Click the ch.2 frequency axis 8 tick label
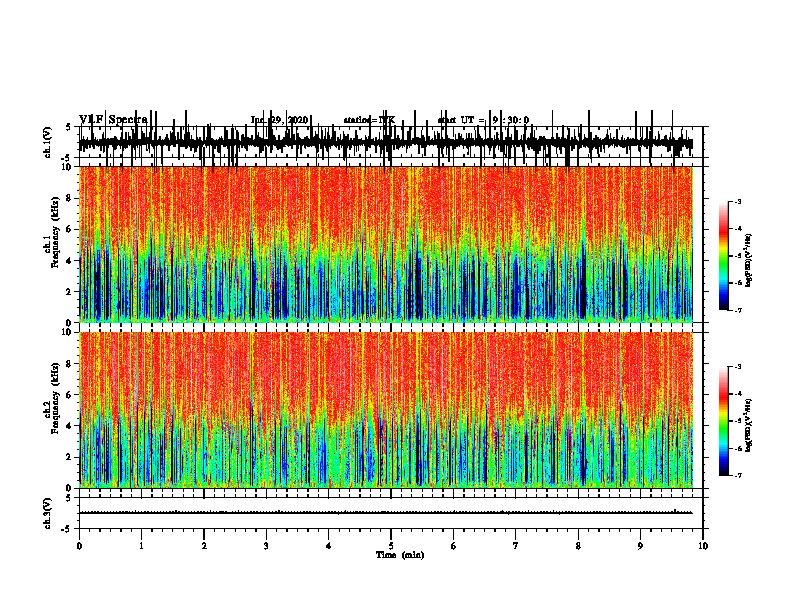Screen dimensions: 792x612 pos(70,364)
